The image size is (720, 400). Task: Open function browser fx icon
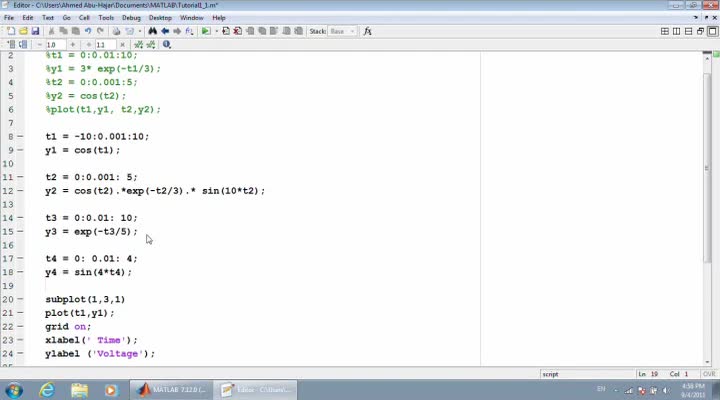click(367, 31)
